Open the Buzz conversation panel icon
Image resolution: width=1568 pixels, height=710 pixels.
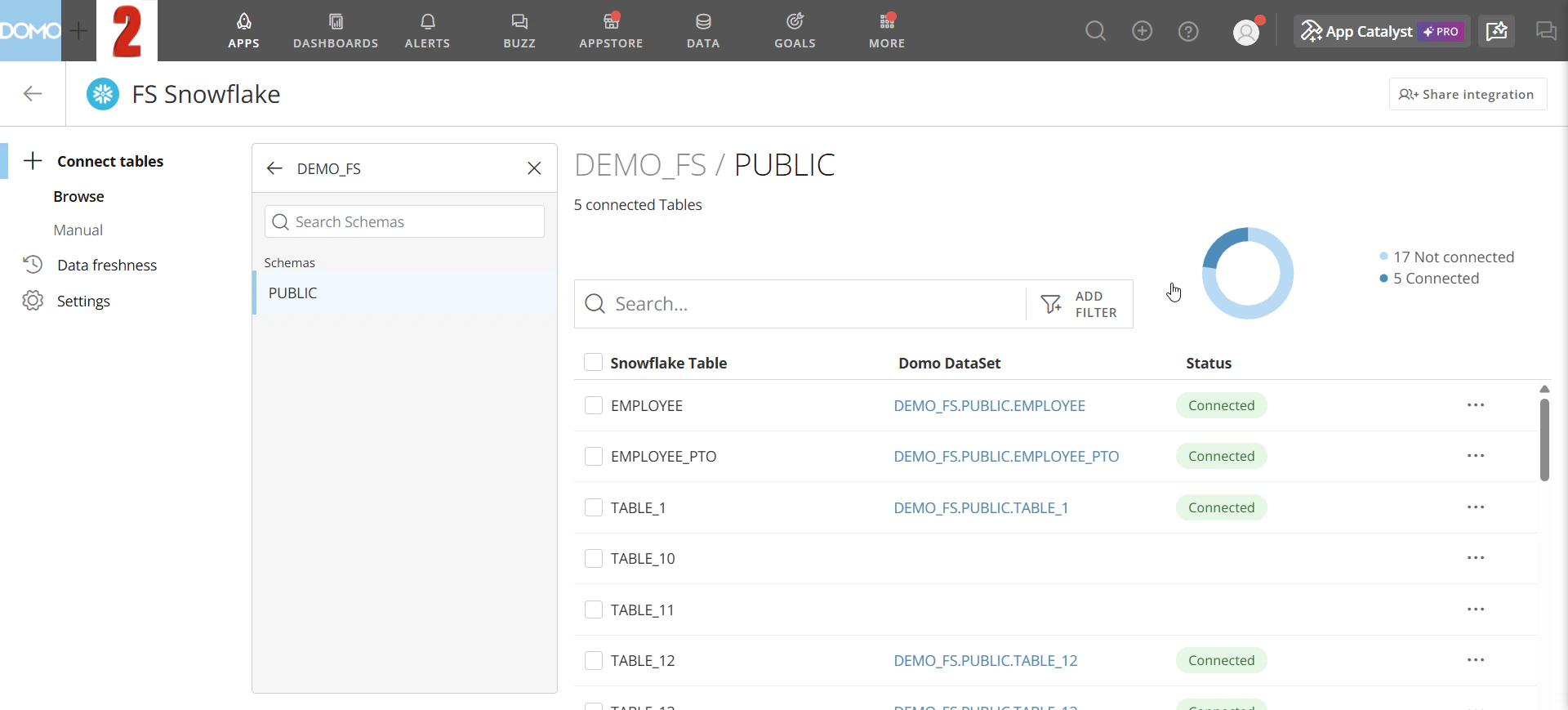(x=1546, y=31)
